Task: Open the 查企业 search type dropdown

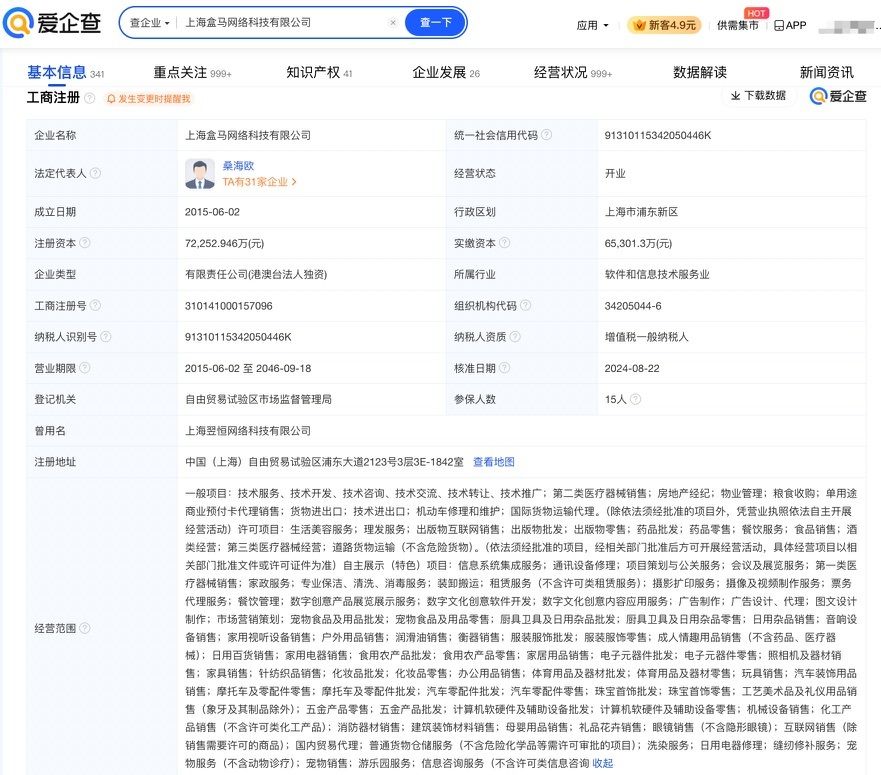Action: [148, 22]
